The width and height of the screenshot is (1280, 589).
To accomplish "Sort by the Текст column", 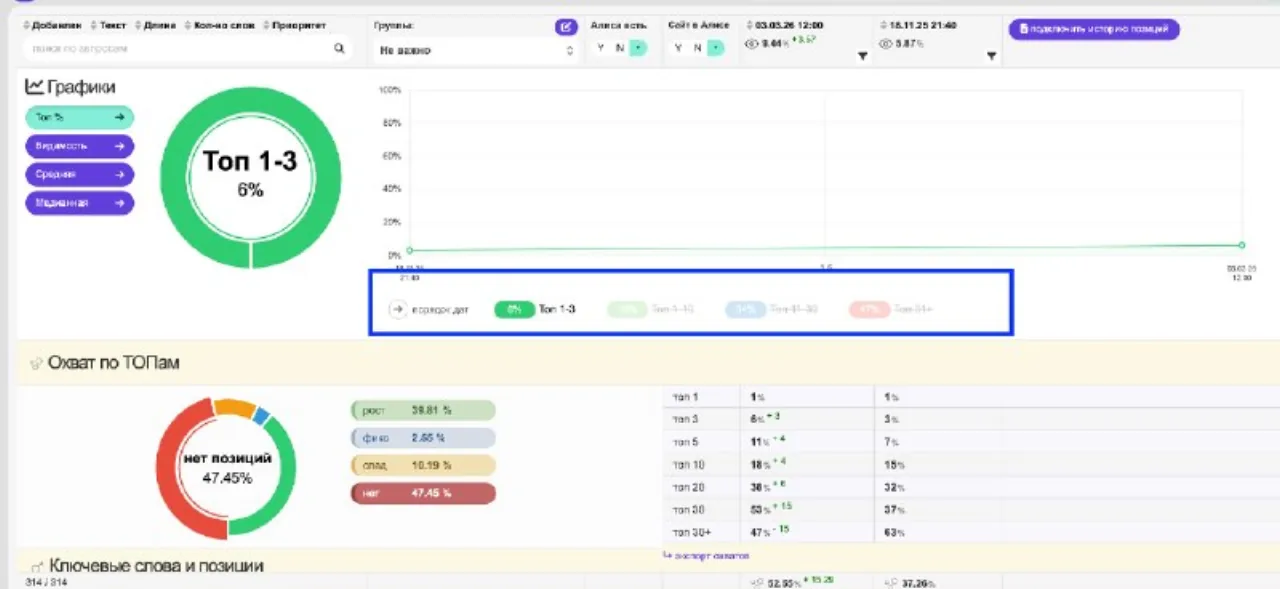I will pos(108,26).
